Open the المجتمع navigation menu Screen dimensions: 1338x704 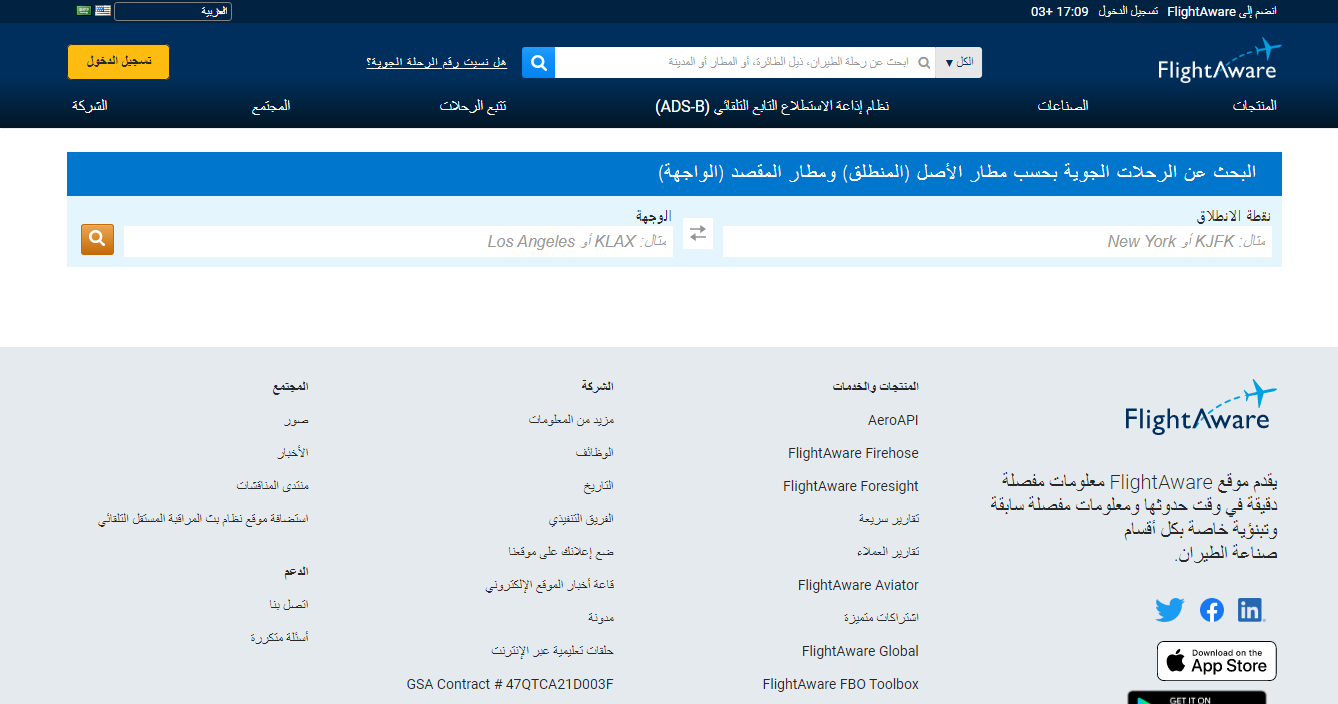point(271,106)
